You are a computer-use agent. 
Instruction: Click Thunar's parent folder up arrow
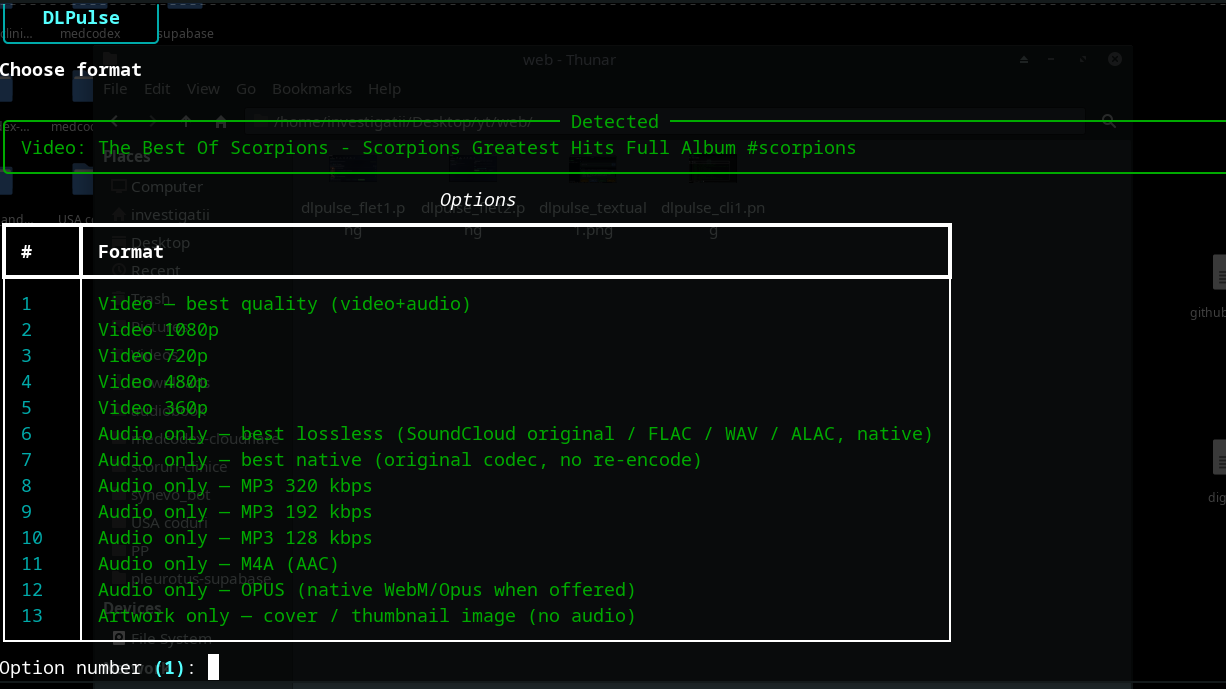click(186, 121)
